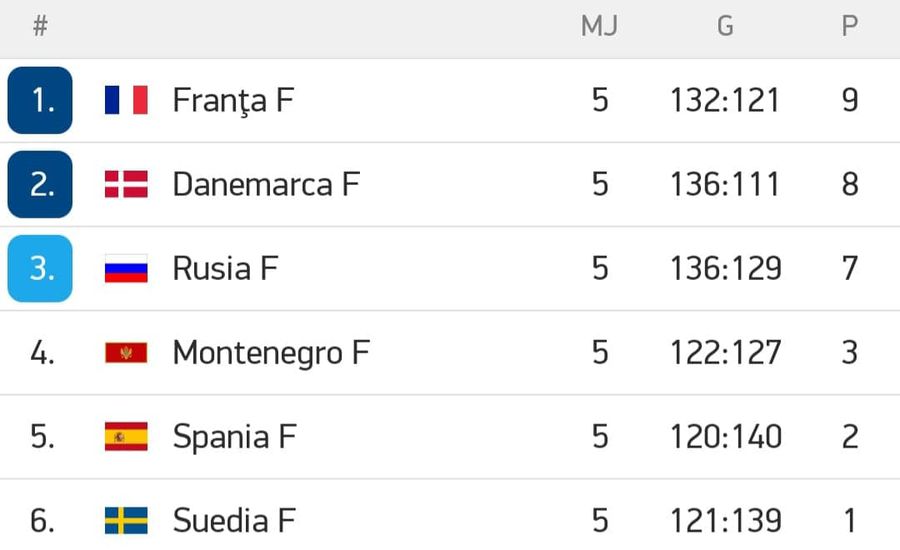Image resolution: width=900 pixels, height=550 pixels.
Task: Select the dark blue rank 2 badge
Action: point(40,184)
